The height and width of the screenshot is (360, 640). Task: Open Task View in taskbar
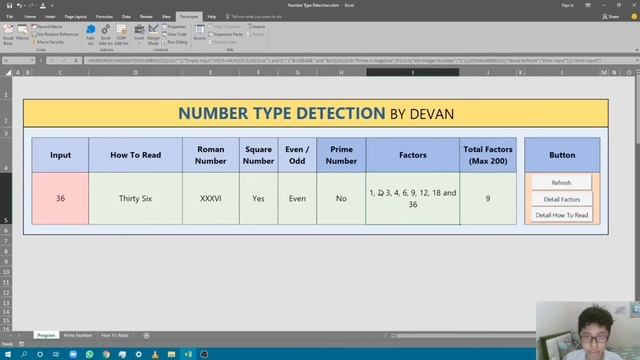coord(56,354)
